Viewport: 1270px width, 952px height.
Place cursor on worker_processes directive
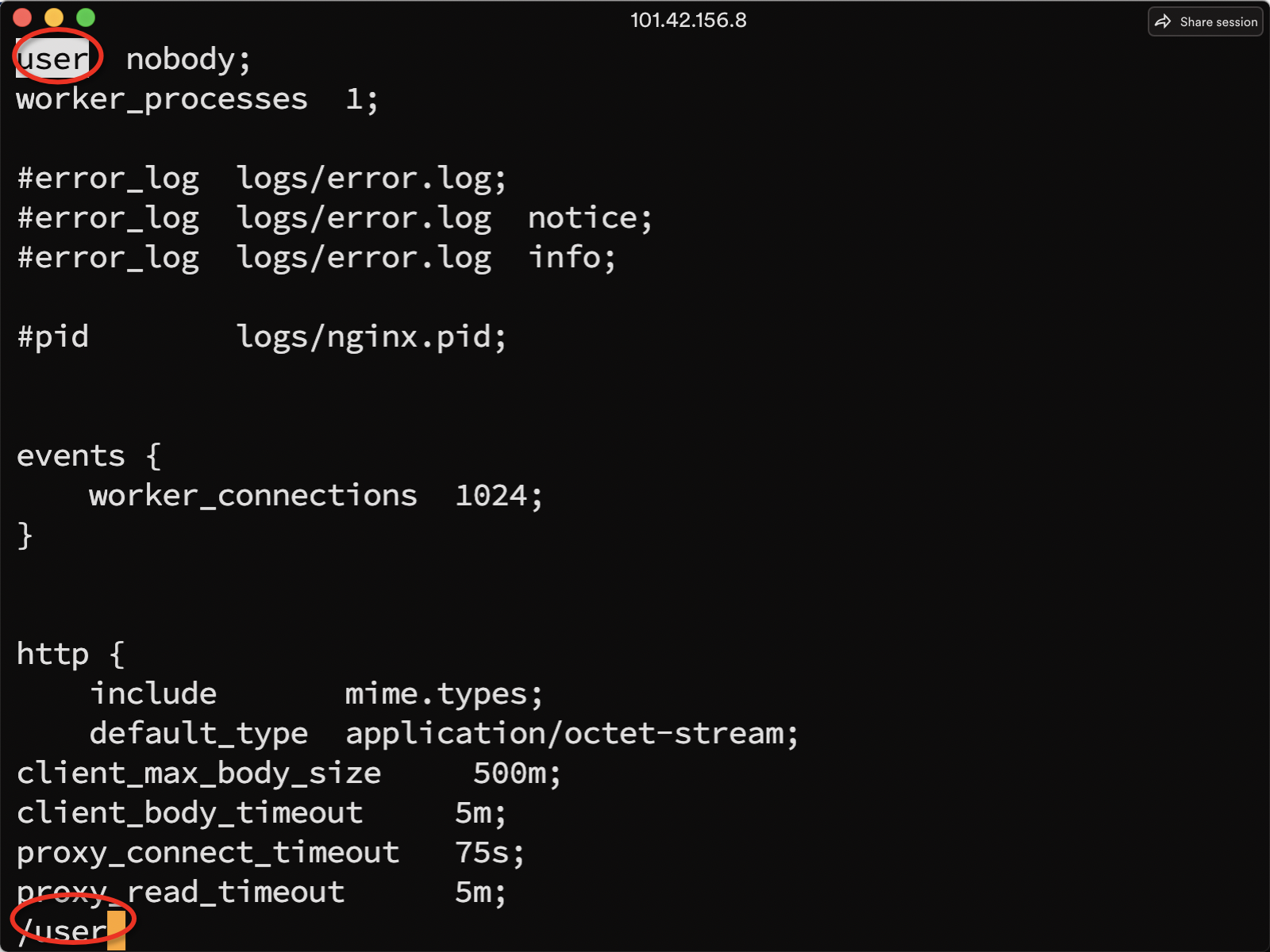point(162,99)
